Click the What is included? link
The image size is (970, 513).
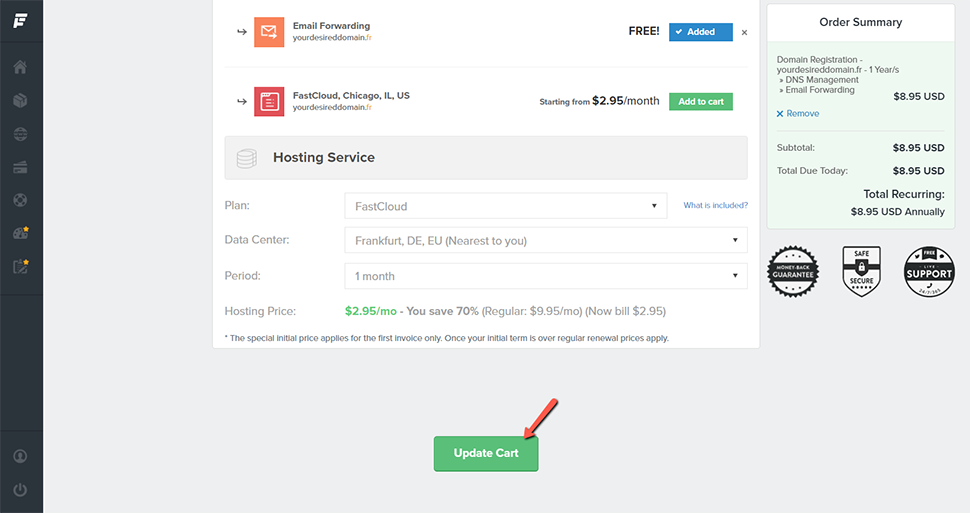coord(716,205)
